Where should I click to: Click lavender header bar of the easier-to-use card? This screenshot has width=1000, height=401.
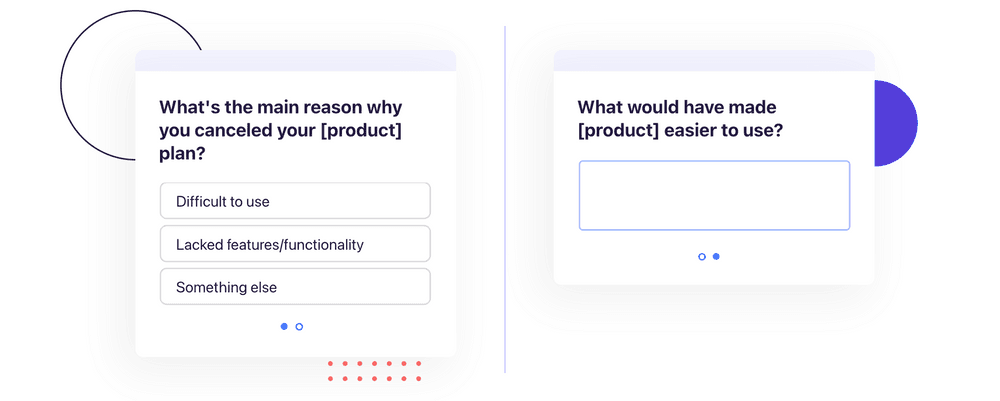point(714,61)
